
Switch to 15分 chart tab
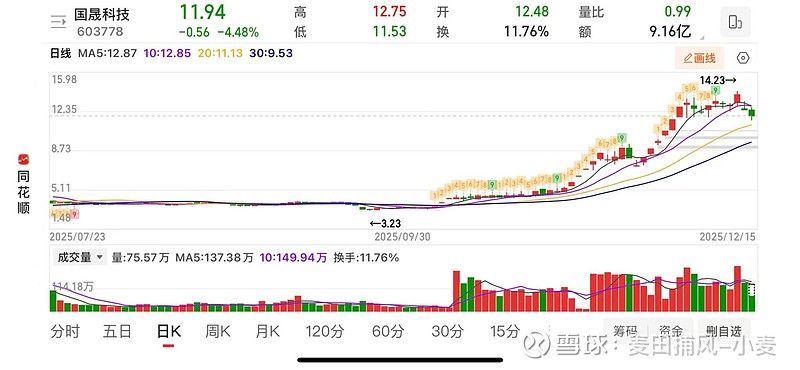tap(505, 332)
